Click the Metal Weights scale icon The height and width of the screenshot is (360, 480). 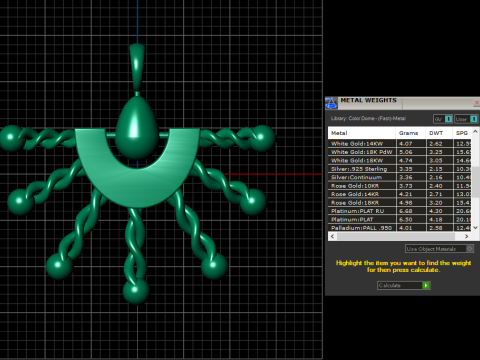tap(331, 103)
